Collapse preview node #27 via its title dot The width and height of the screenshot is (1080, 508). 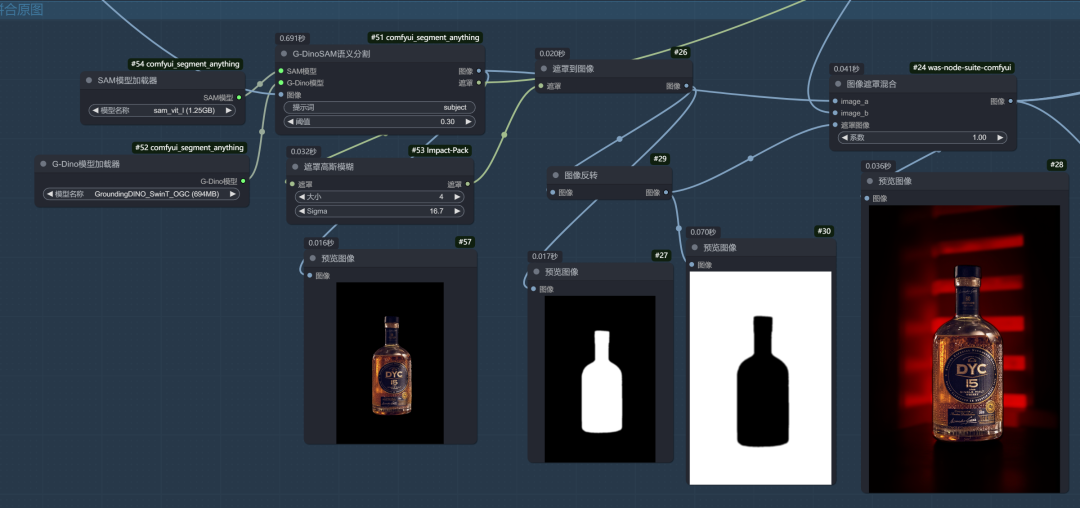[x=536, y=272]
